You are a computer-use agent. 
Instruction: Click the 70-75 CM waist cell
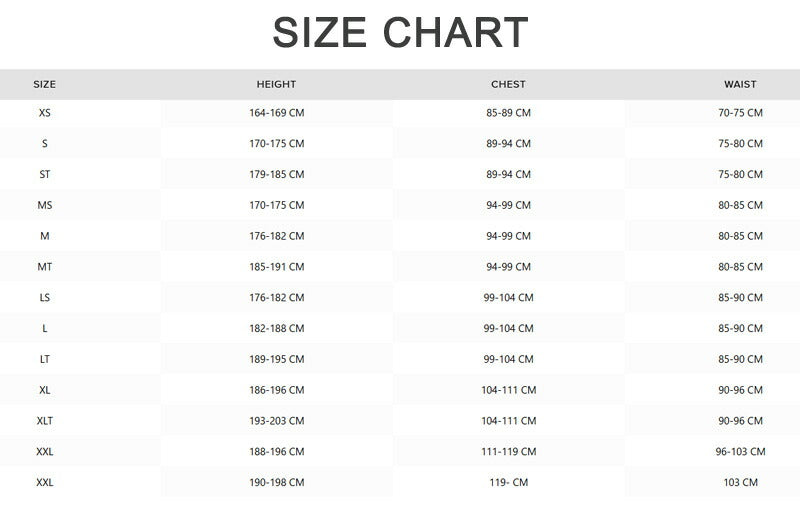[x=740, y=113]
